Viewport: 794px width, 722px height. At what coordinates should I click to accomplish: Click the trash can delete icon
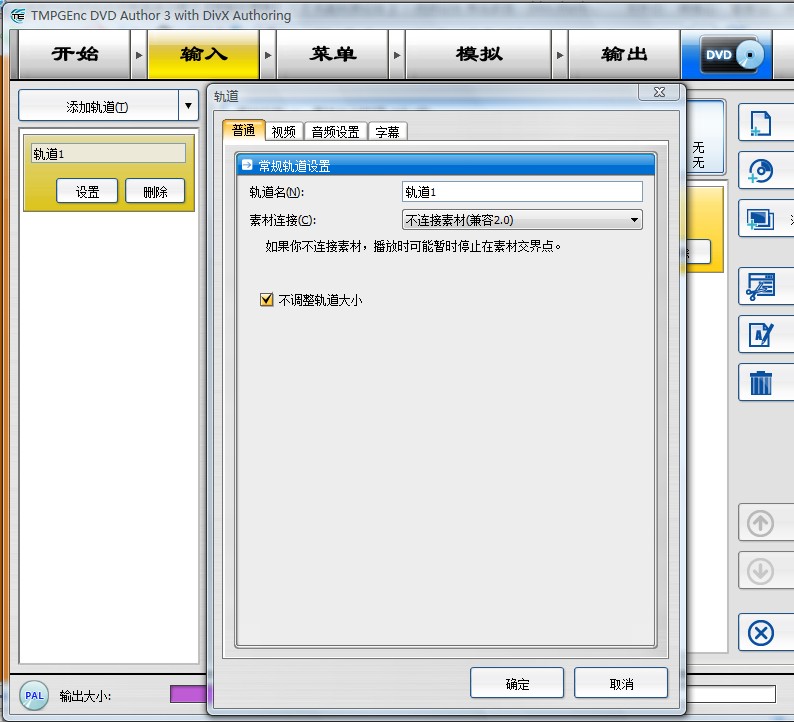[761, 382]
